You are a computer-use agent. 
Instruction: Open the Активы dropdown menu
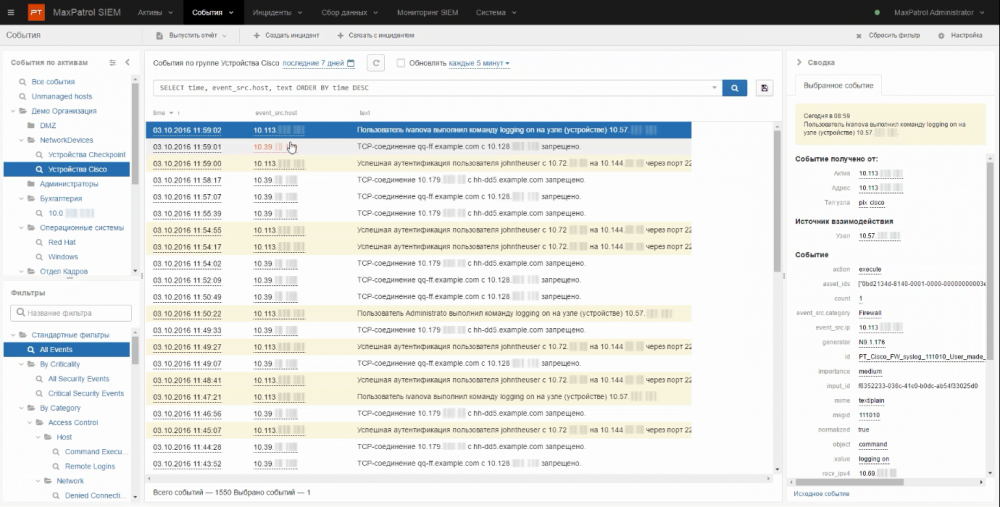153,13
